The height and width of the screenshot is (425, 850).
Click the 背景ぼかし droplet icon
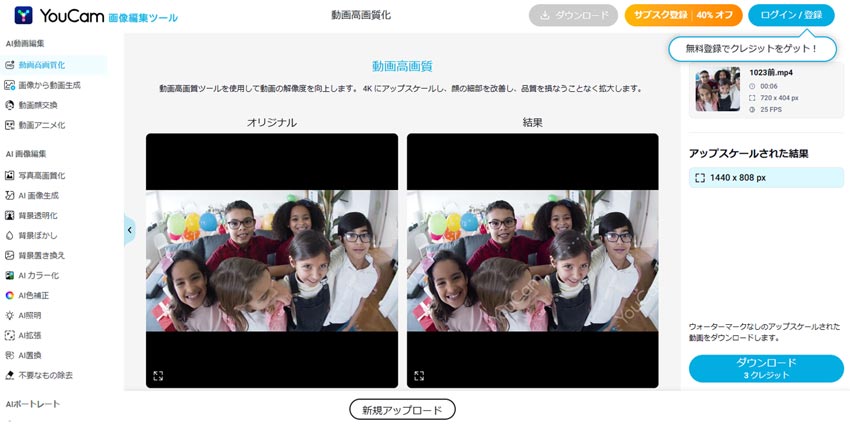pos(9,236)
